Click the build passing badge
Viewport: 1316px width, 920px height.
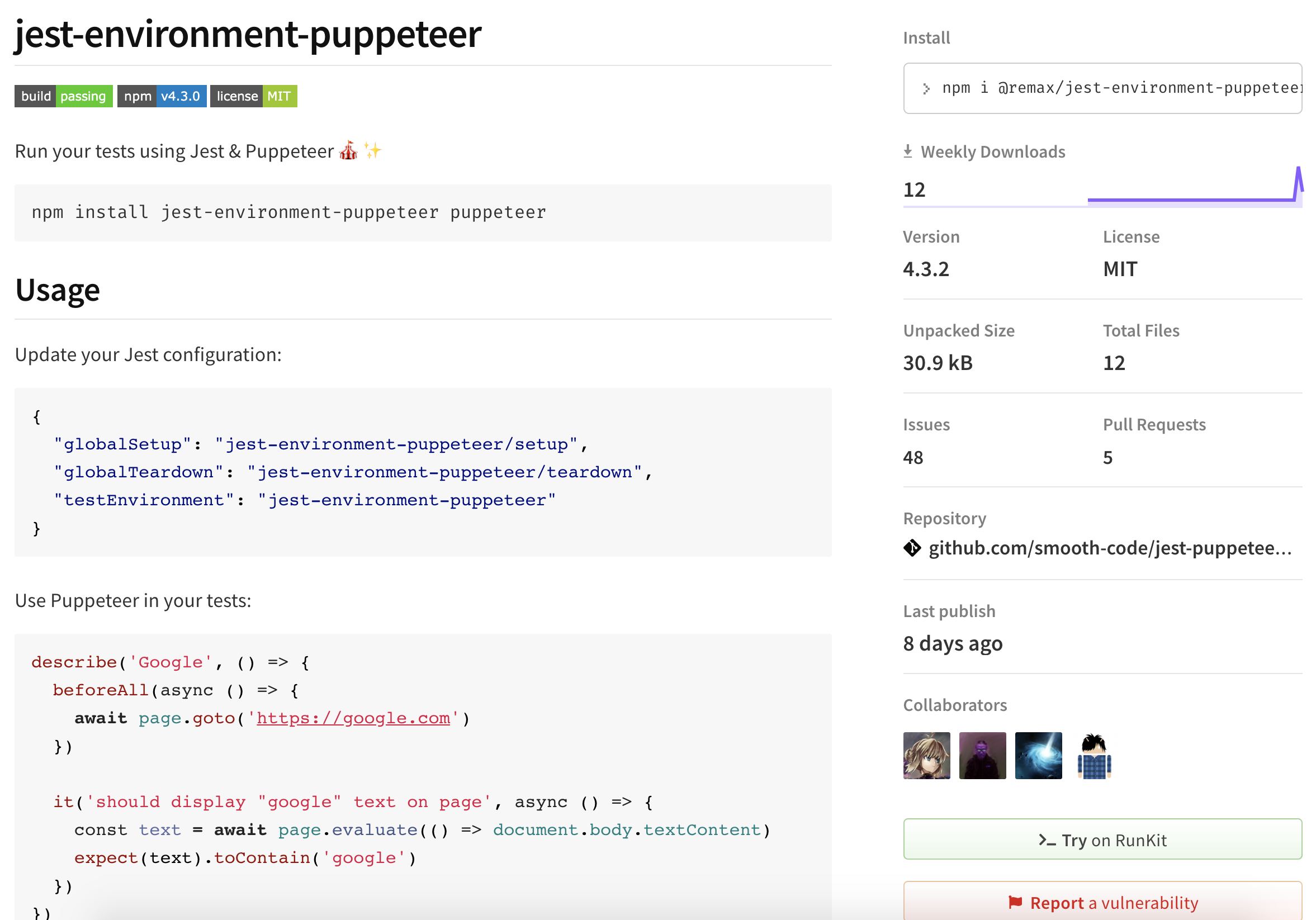(63, 96)
